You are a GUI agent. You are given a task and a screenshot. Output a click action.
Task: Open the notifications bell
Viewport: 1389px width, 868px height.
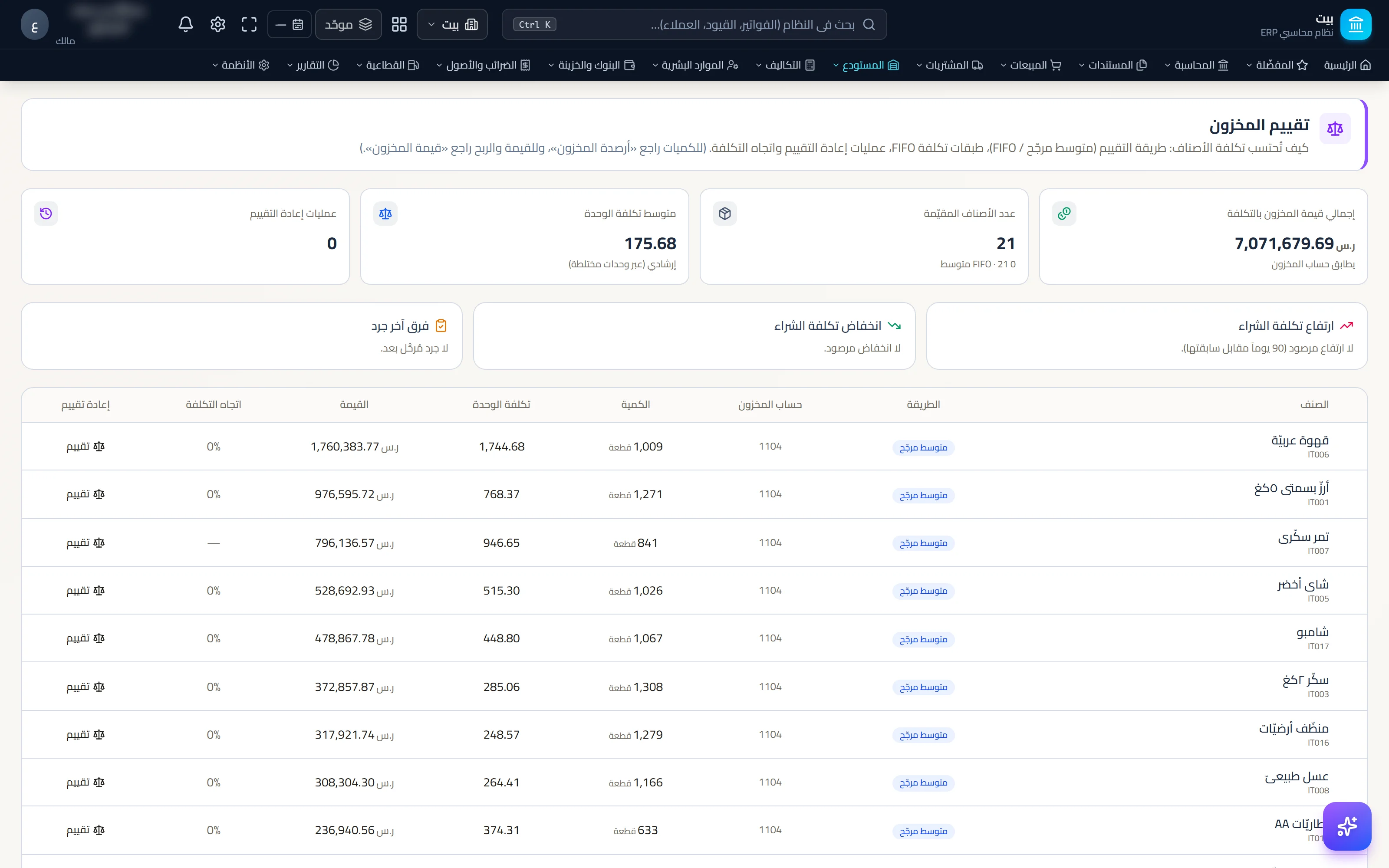pos(185,24)
